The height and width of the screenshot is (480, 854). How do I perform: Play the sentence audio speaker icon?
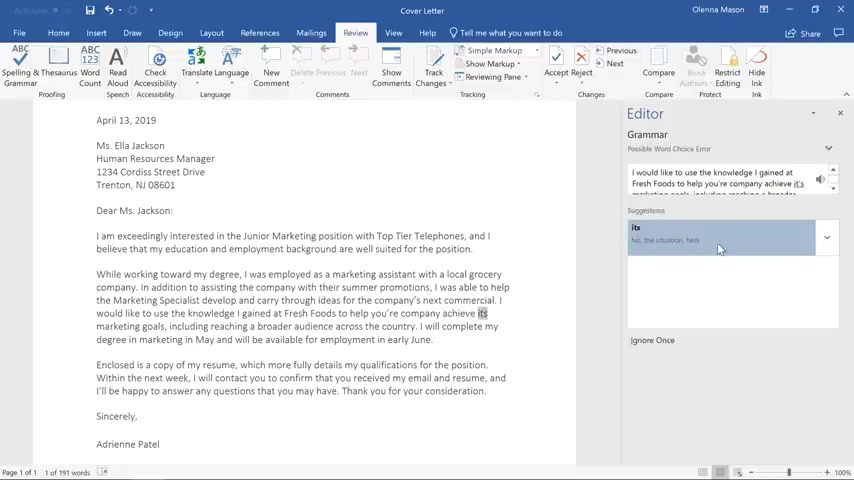820,179
